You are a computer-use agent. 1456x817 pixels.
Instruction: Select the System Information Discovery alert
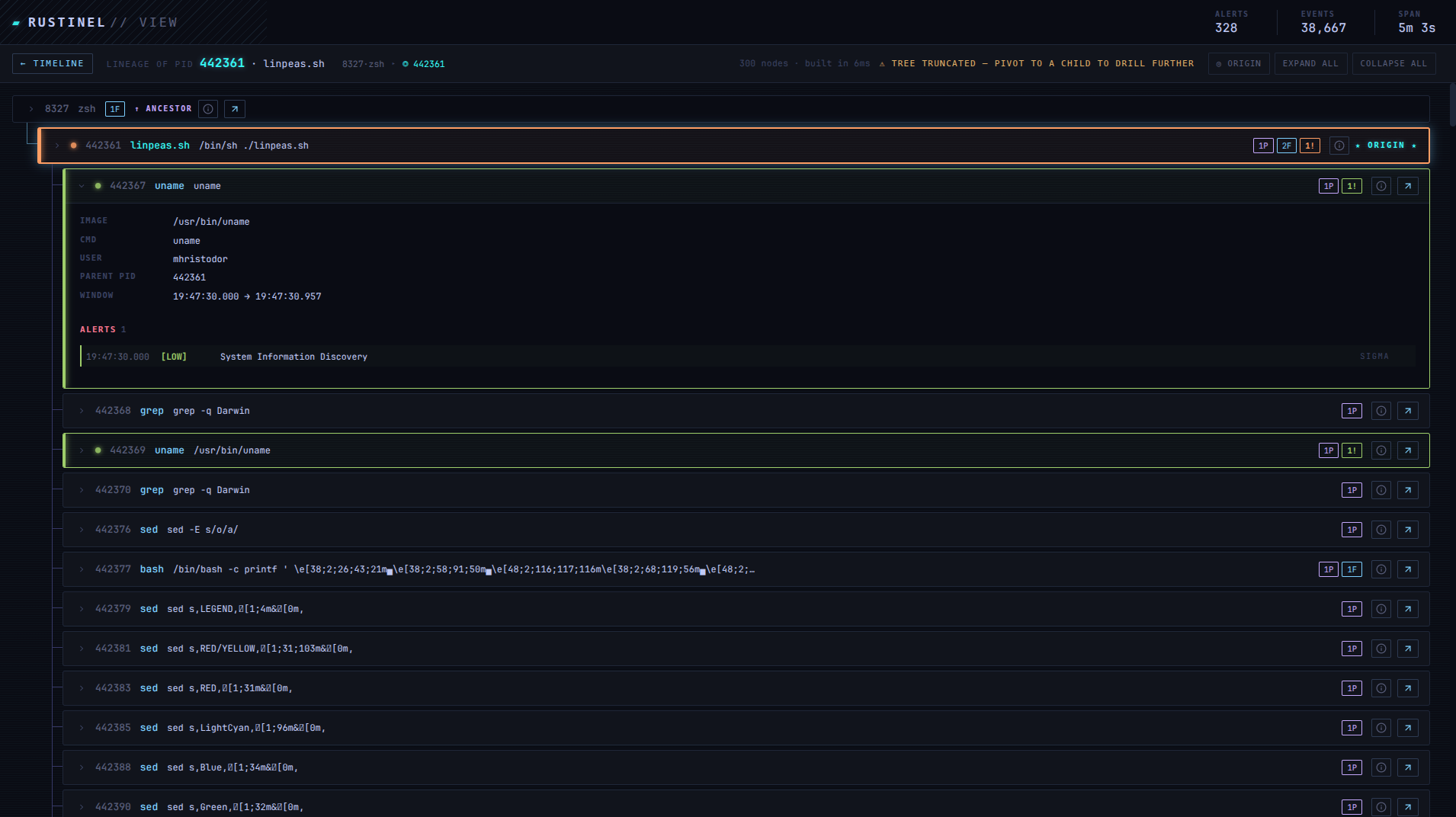tap(747, 357)
